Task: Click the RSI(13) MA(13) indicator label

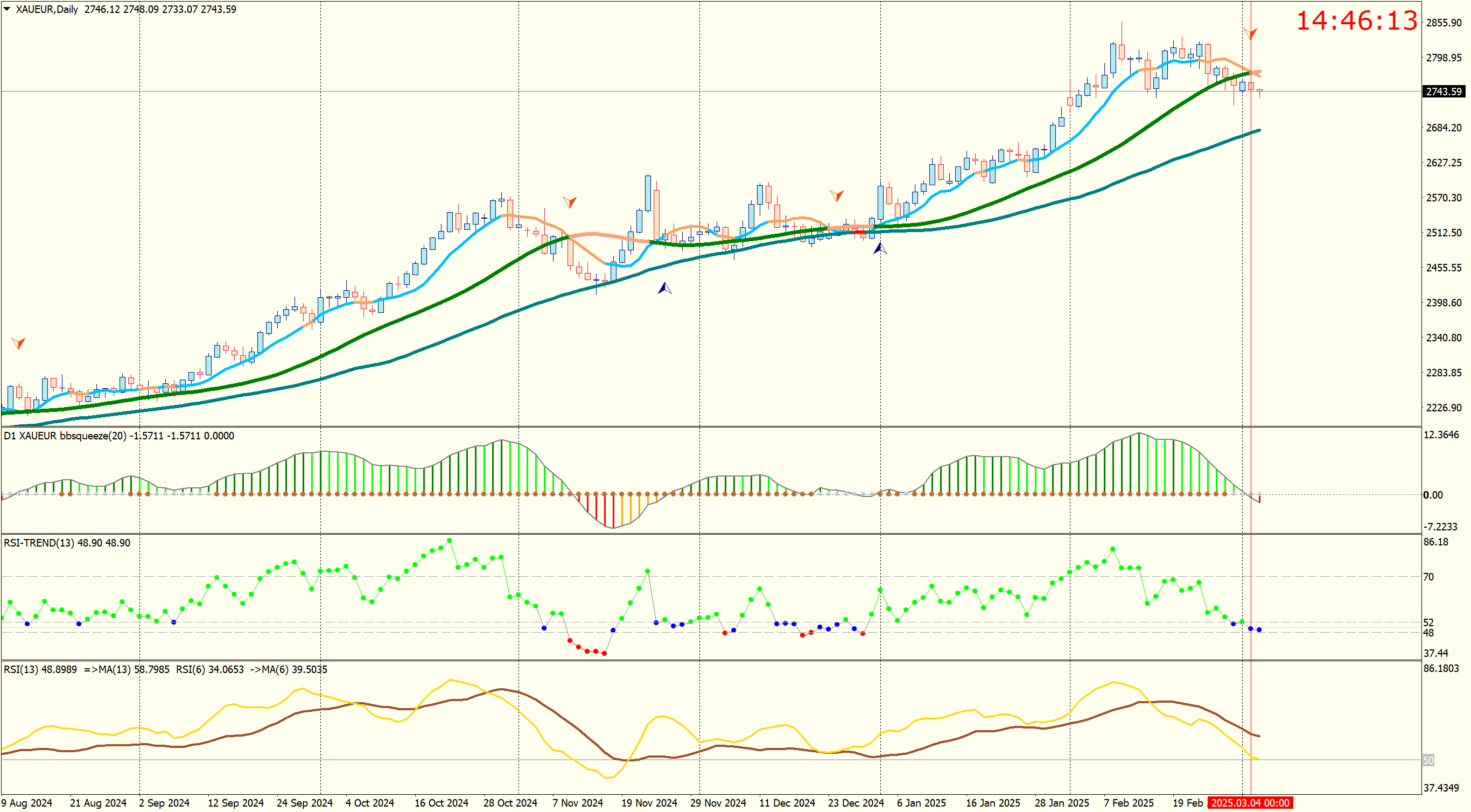Action: [87, 669]
